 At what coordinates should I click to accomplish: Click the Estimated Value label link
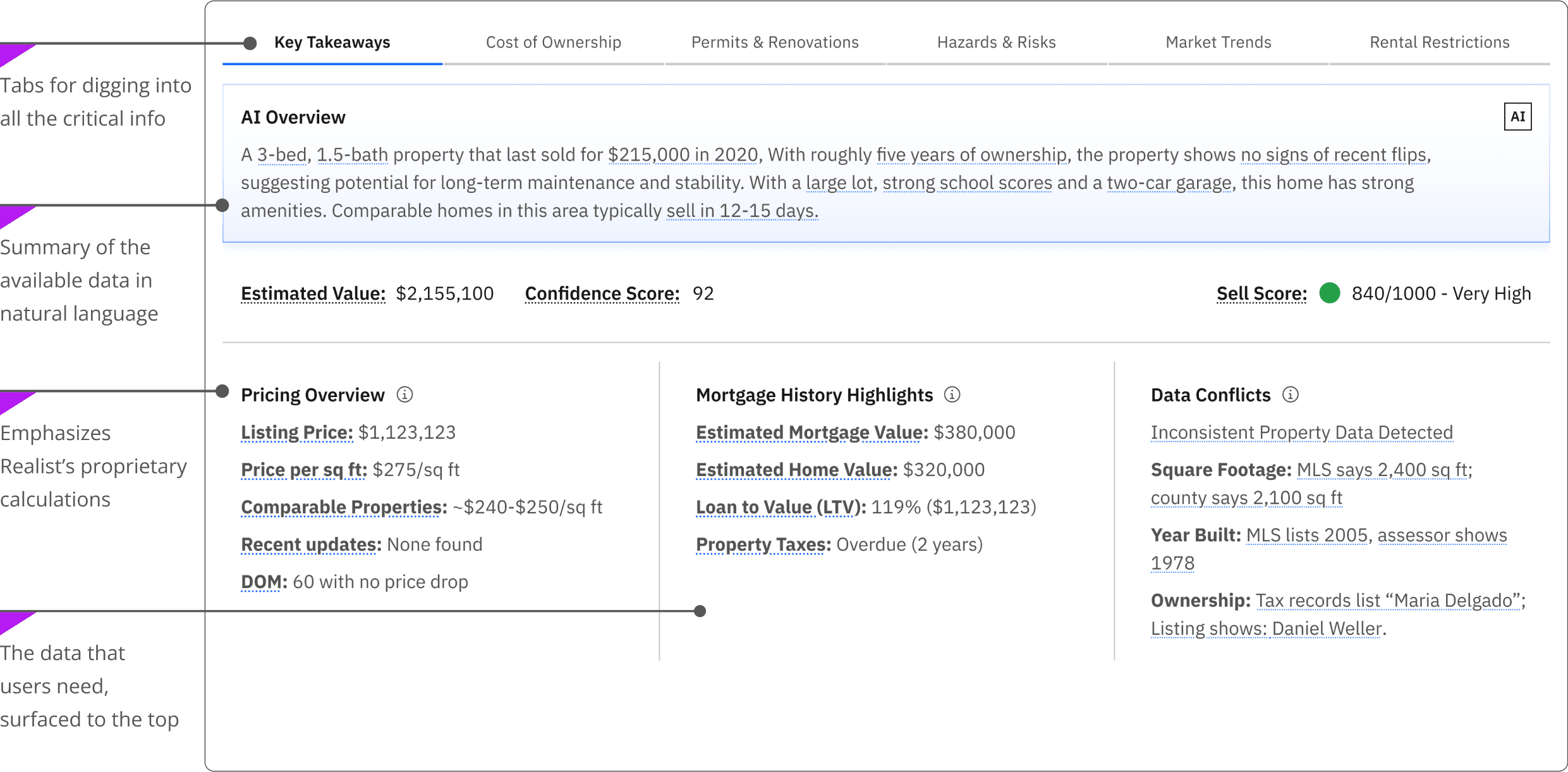[x=313, y=293]
